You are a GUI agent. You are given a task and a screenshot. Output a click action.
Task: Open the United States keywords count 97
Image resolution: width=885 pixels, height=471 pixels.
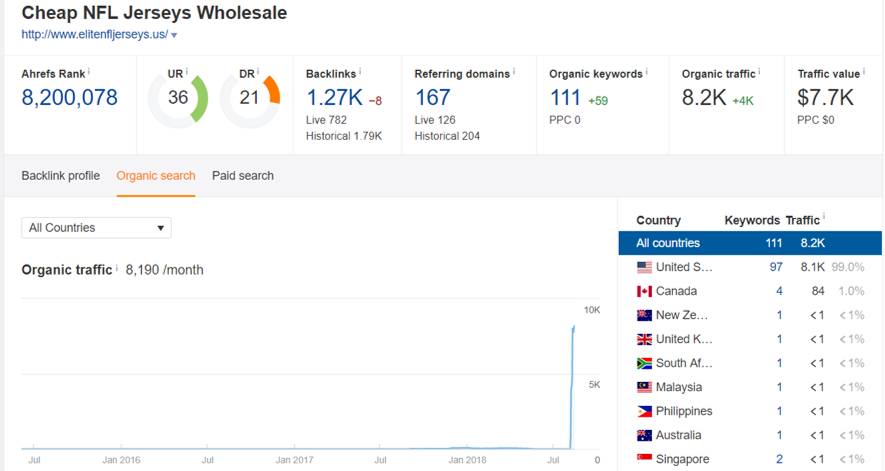pos(776,267)
